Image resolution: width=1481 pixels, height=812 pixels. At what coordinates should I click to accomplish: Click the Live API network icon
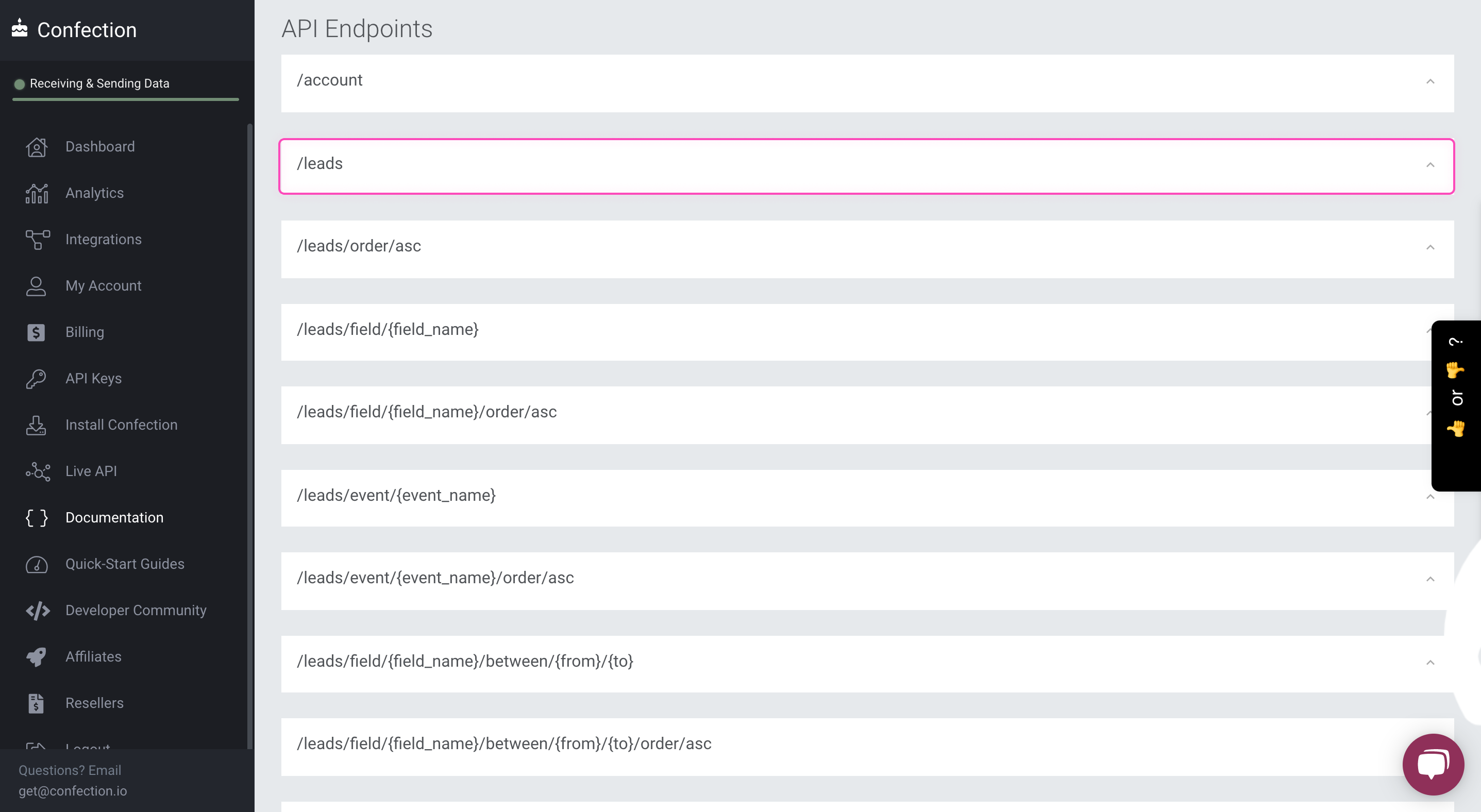click(38, 472)
